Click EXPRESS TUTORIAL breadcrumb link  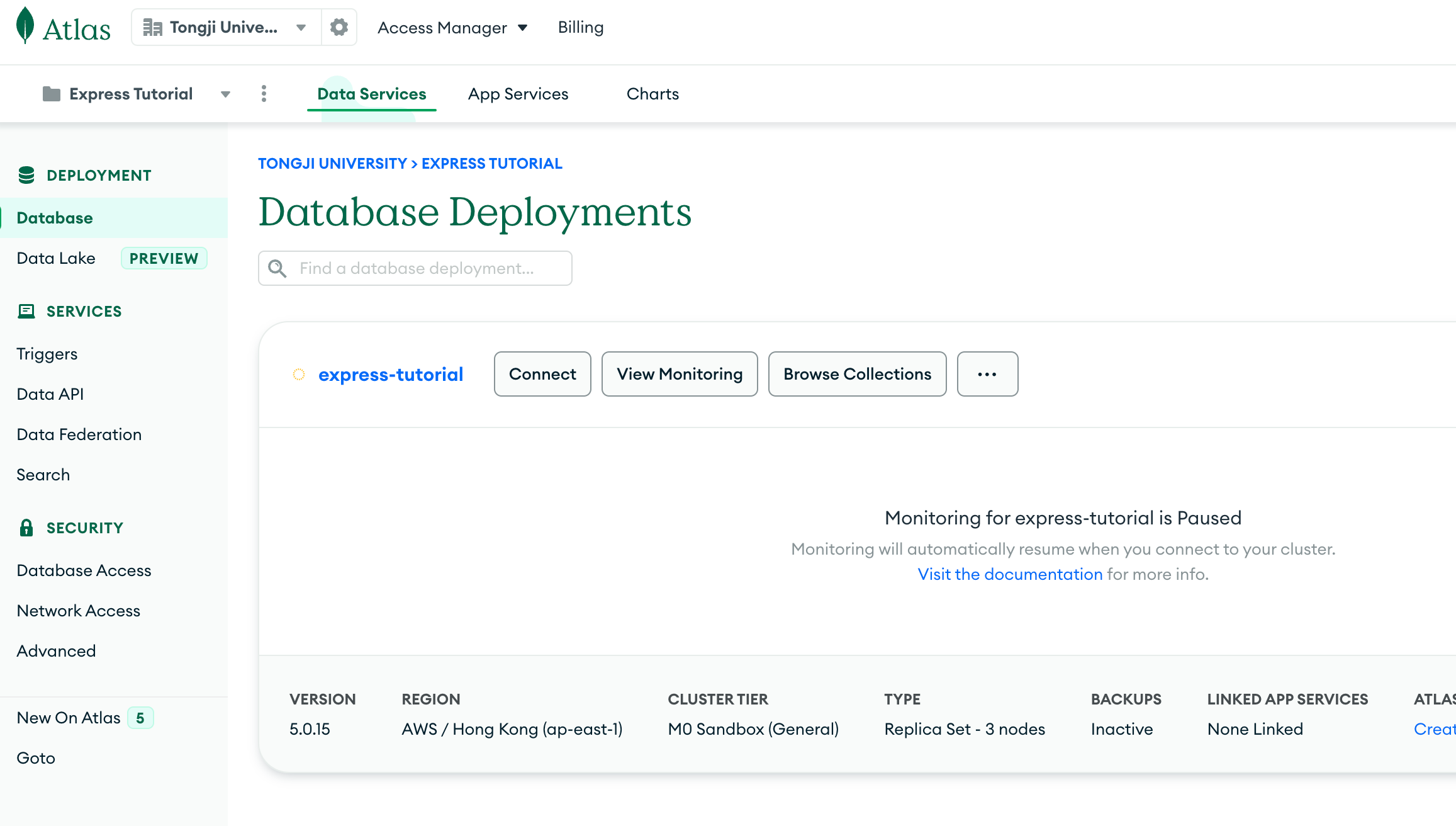point(492,164)
